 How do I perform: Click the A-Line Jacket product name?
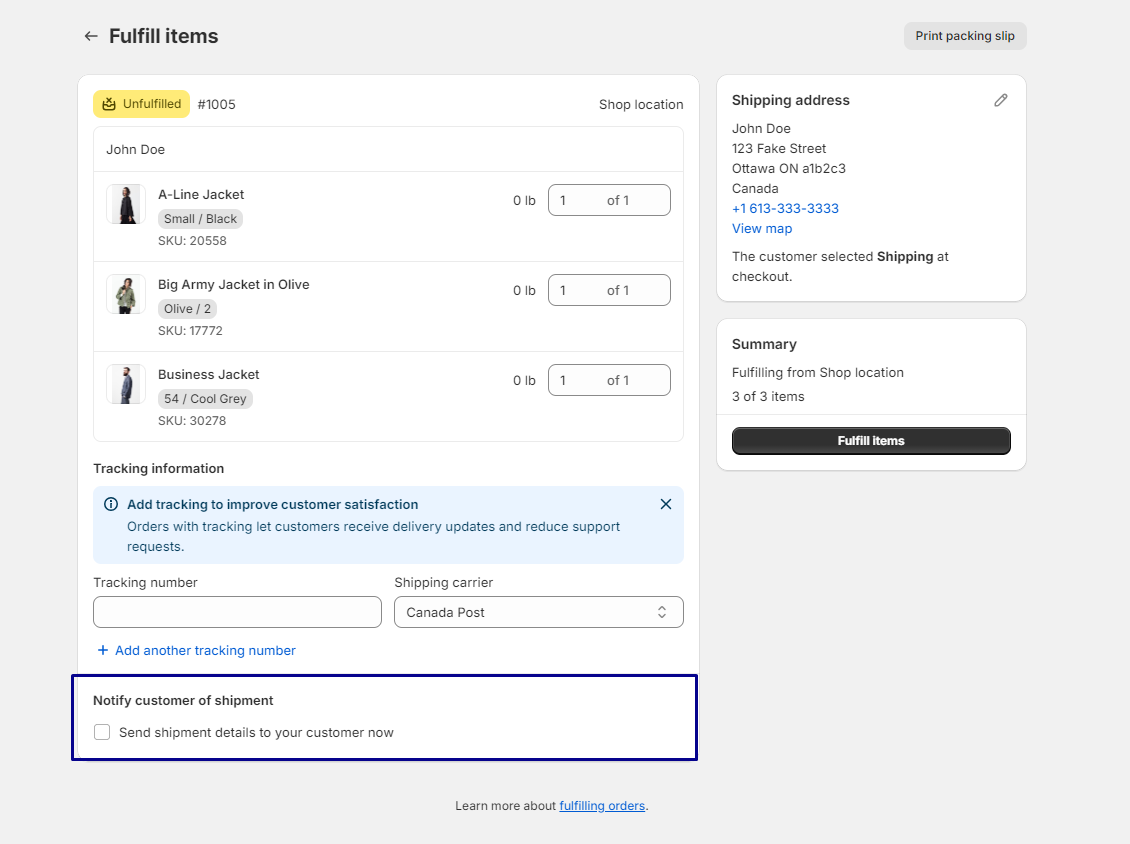pyautogui.click(x=201, y=195)
